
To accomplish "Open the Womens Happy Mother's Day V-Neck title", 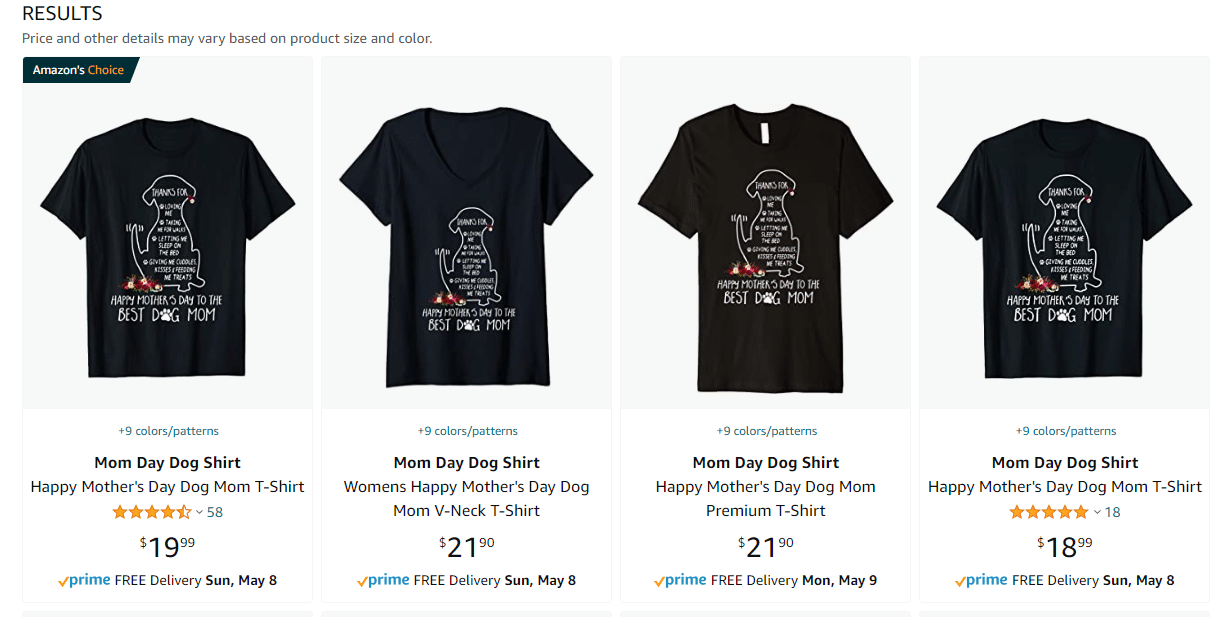I will click(x=467, y=498).
